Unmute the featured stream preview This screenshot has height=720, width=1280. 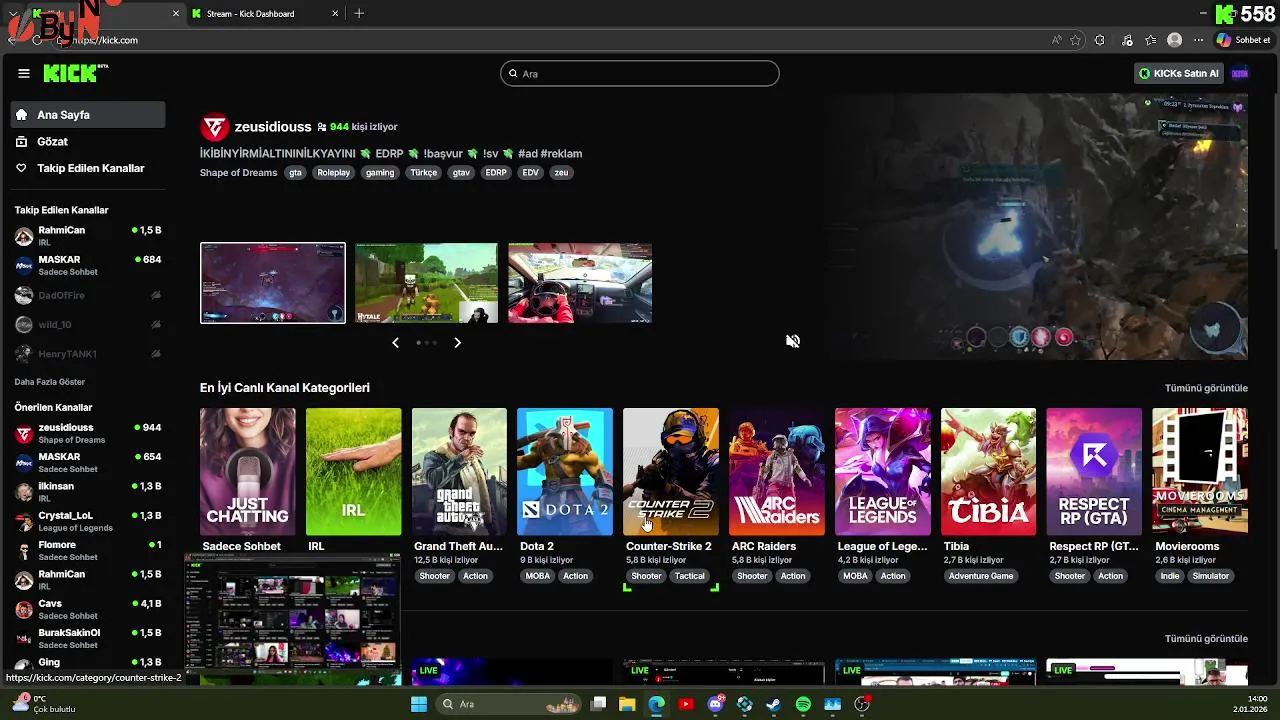pyautogui.click(x=793, y=341)
